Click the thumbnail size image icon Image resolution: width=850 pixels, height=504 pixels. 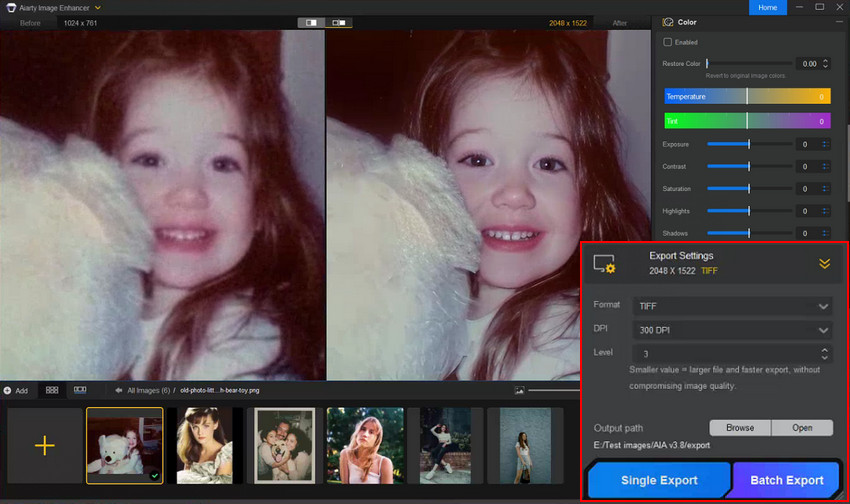tap(519, 390)
